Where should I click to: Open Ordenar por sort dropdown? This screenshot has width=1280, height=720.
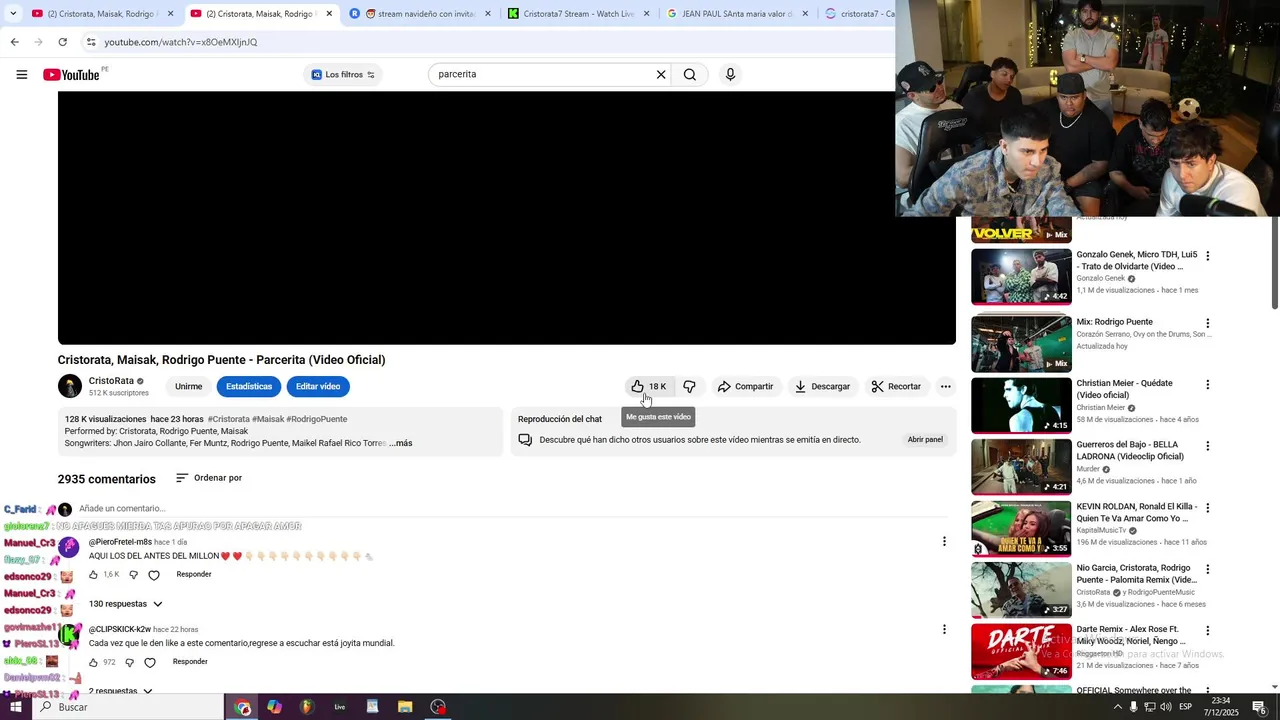pyautogui.click(x=209, y=478)
